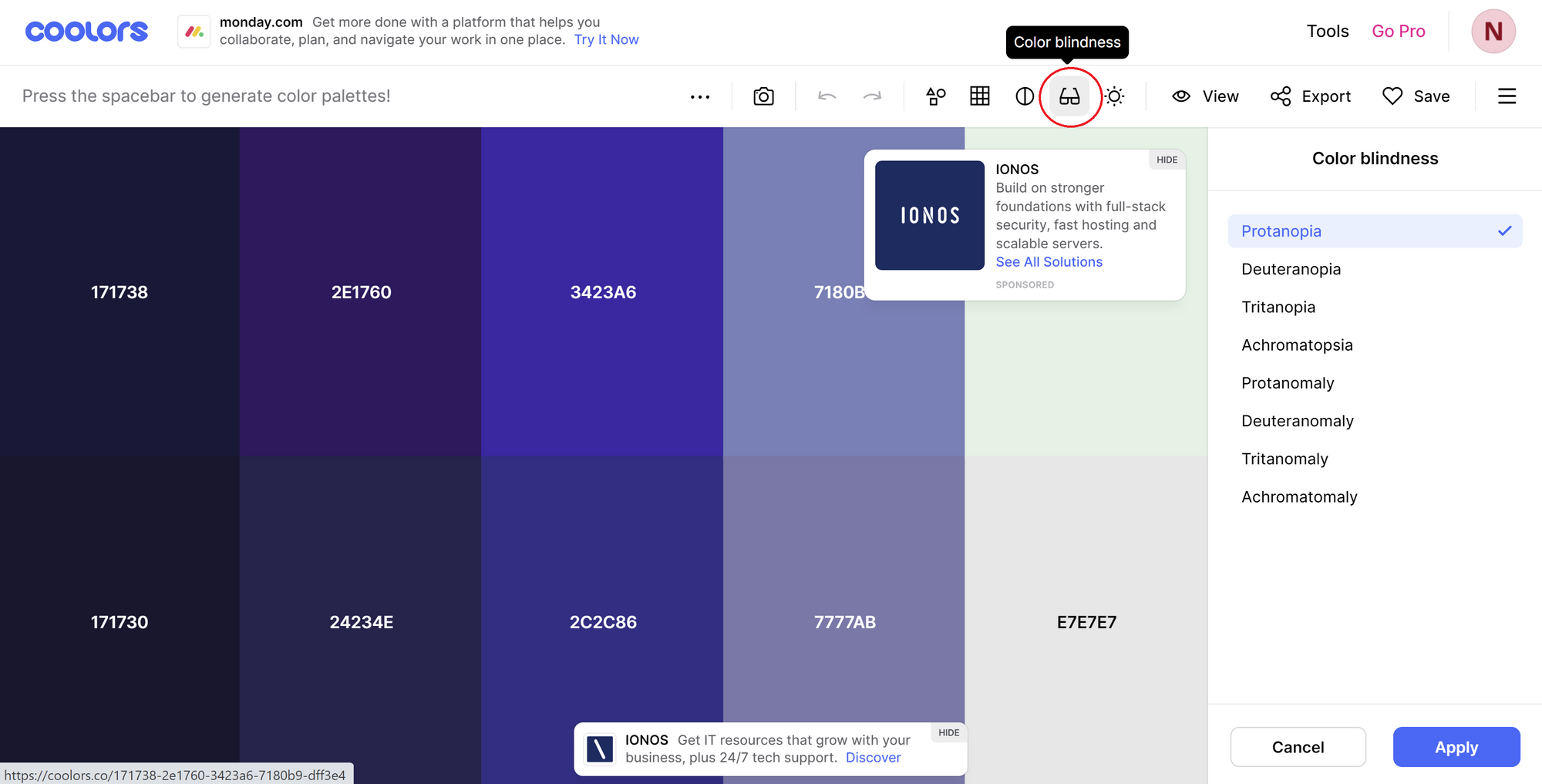Screen dimensions: 1542x784
Task: Choose the Achromatopsia option
Action: (x=1297, y=345)
